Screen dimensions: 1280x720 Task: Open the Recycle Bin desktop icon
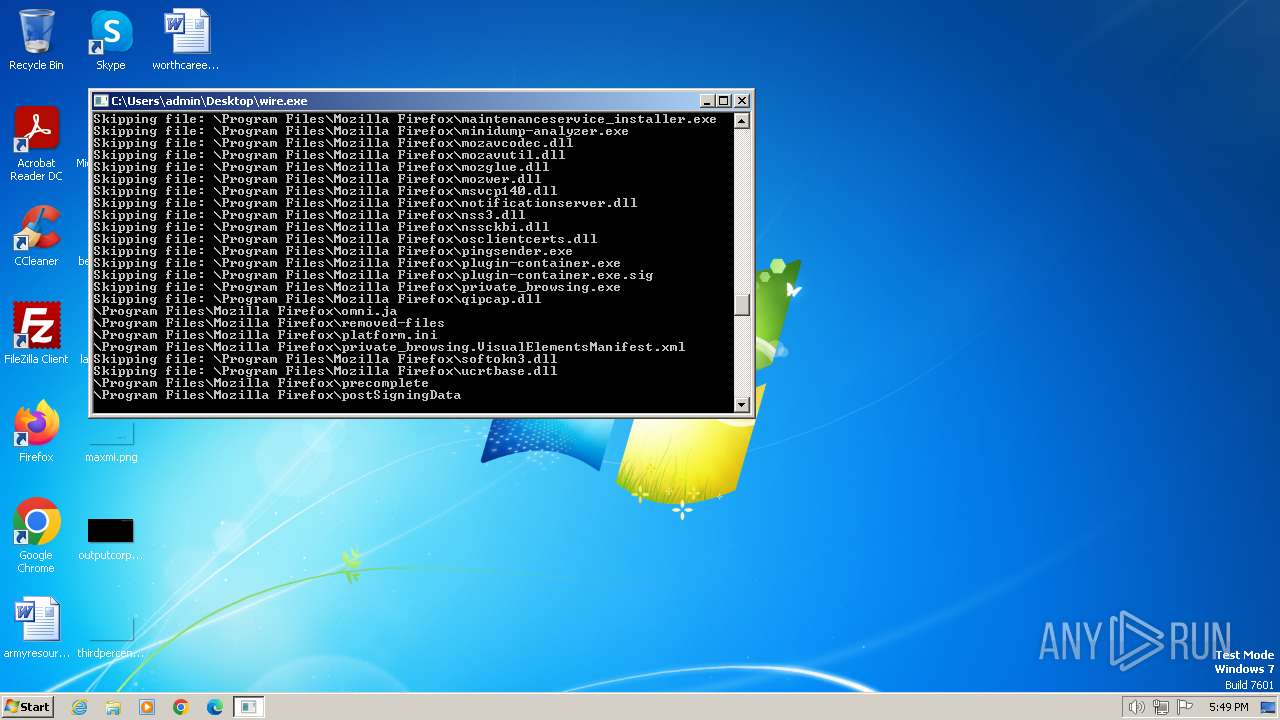(36, 40)
